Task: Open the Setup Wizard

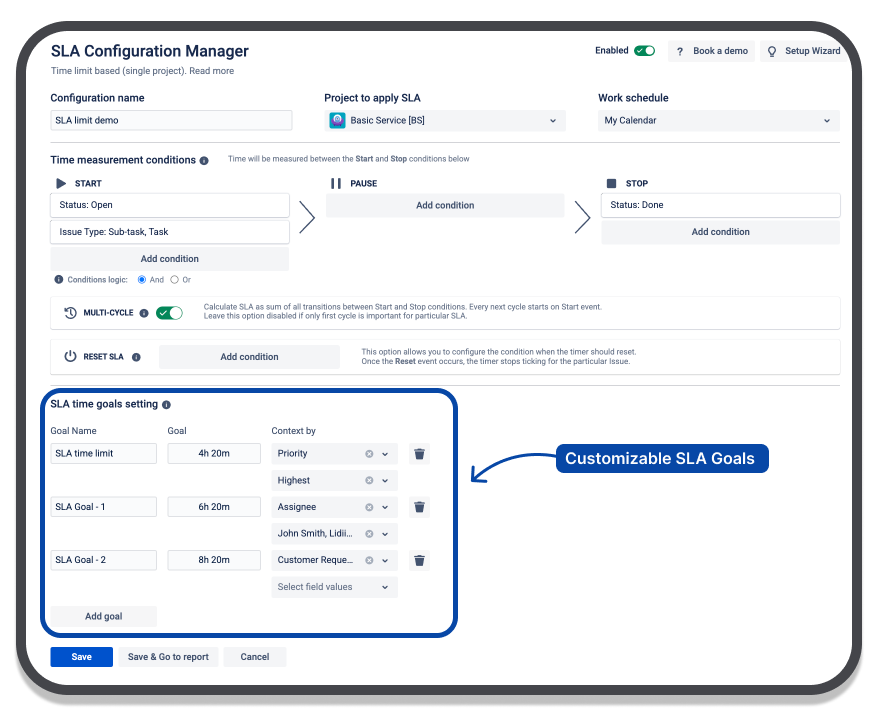Action: coord(803,51)
